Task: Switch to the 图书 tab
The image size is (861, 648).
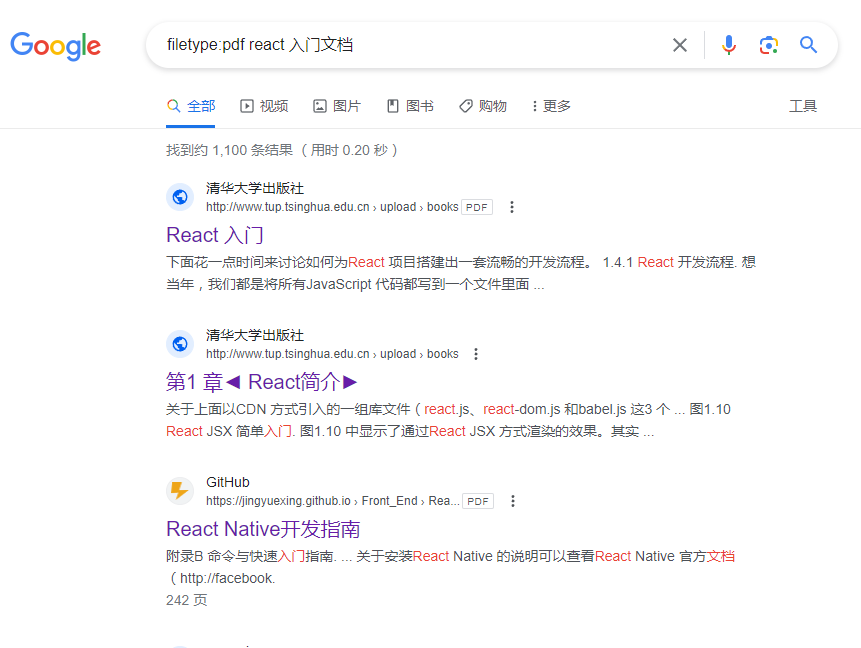Action: (x=410, y=106)
